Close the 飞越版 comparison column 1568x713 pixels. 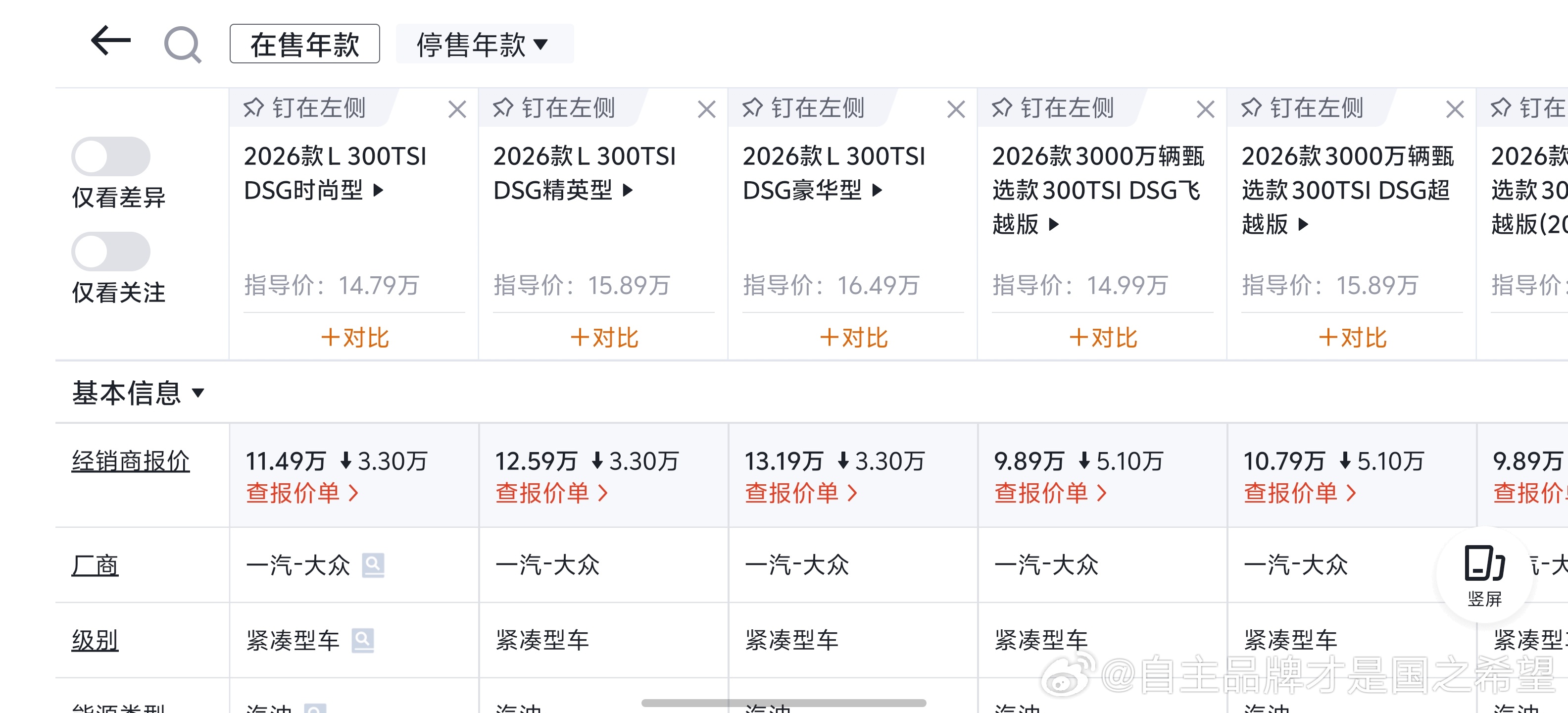1205,109
